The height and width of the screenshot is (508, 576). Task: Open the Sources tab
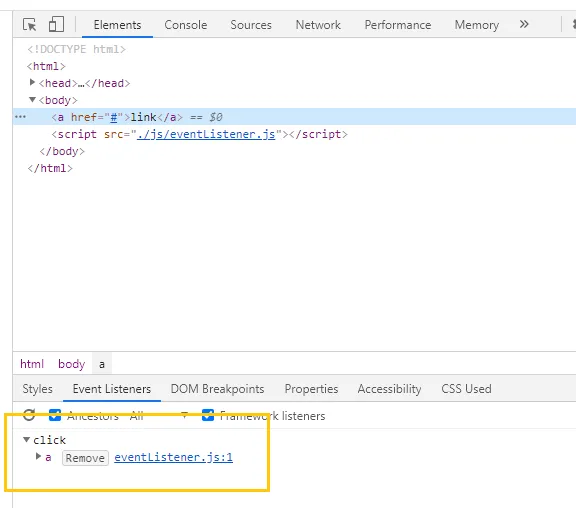(x=251, y=25)
